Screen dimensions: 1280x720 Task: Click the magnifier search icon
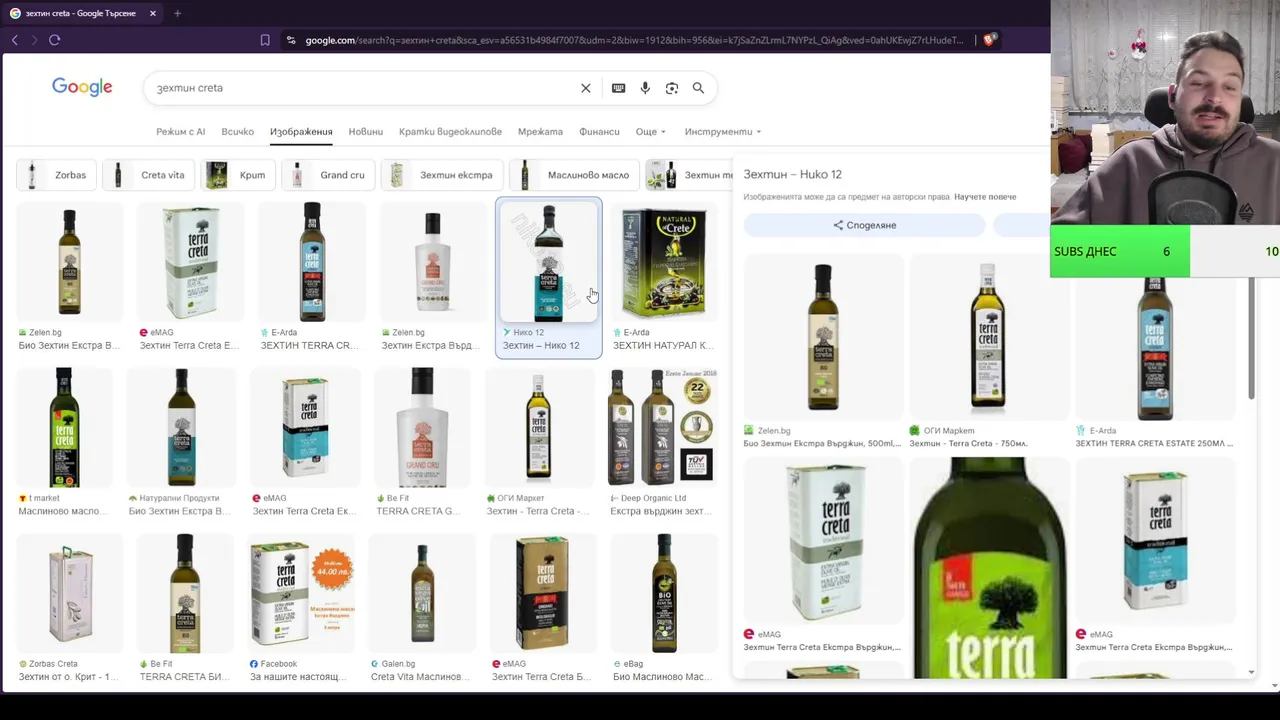tap(698, 88)
